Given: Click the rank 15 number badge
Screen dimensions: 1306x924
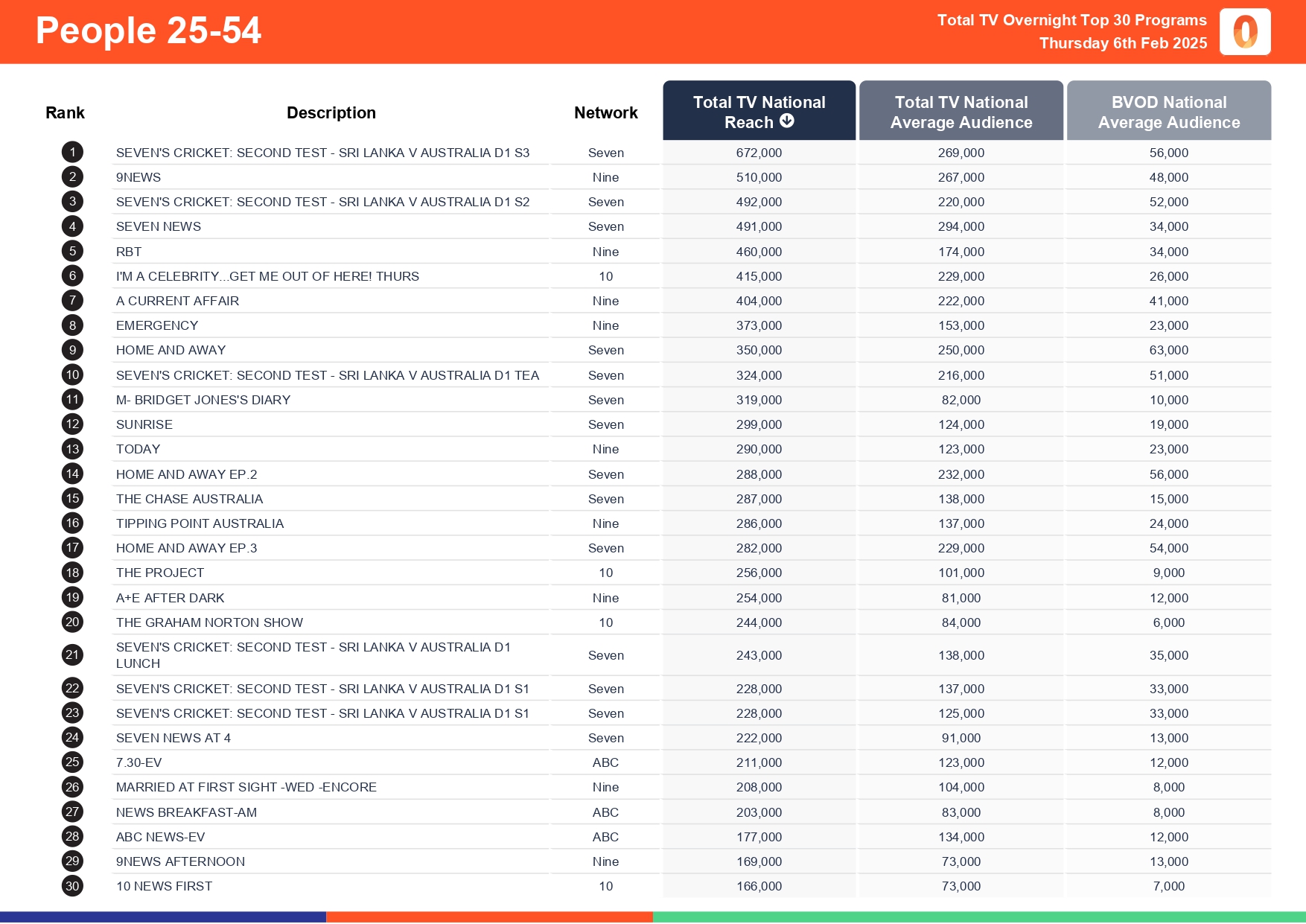Looking at the screenshot, I should (x=72, y=499).
